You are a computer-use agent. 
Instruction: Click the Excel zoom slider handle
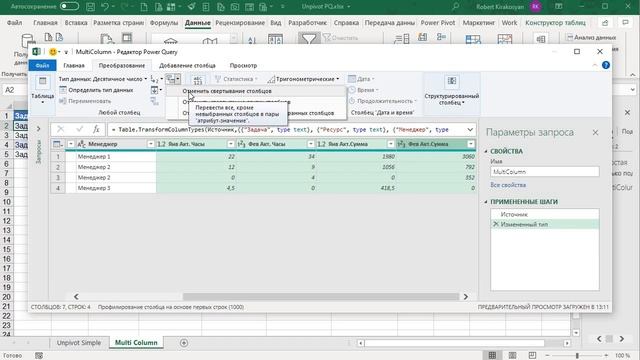click(x=577, y=356)
